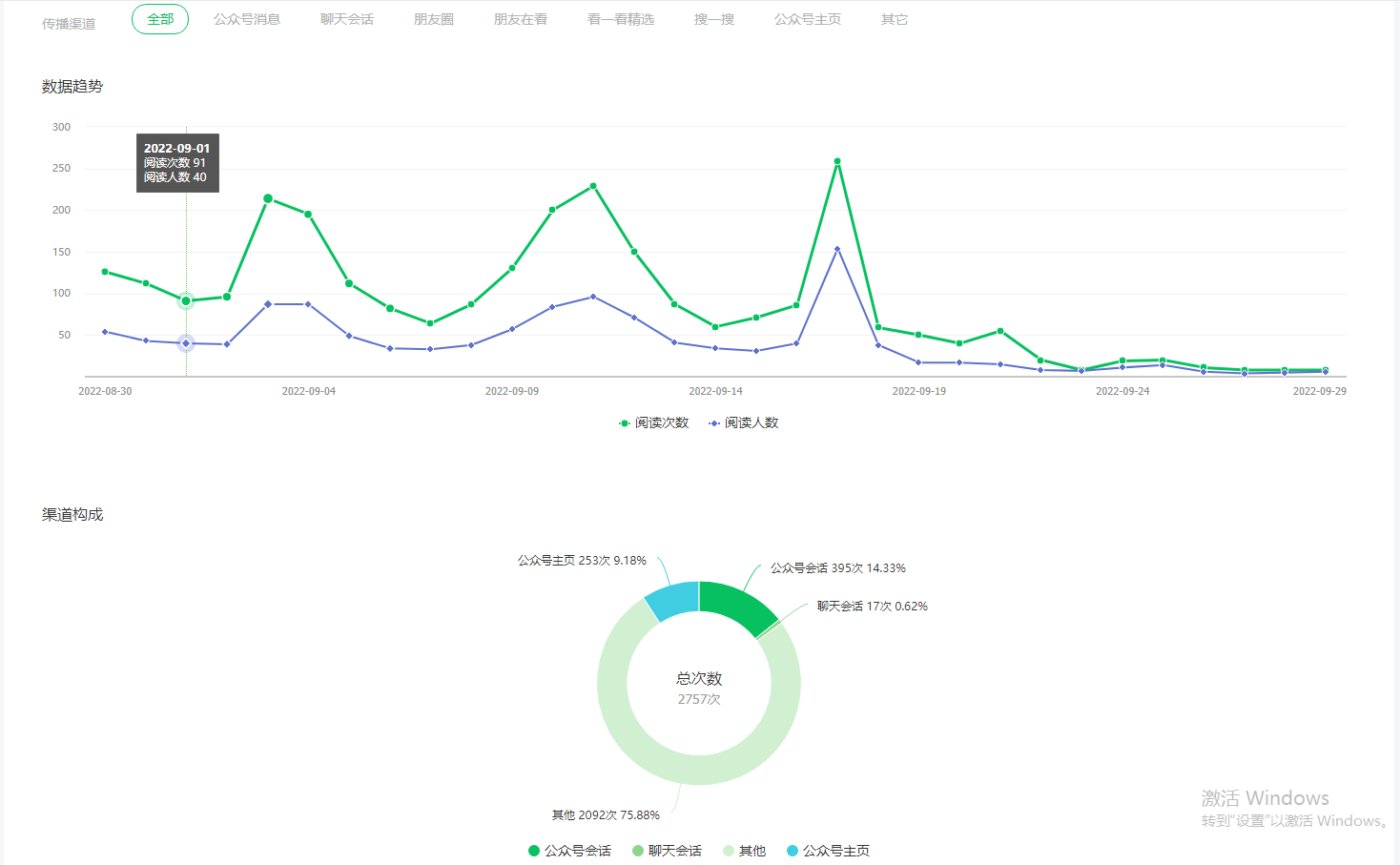The width and height of the screenshot is (1400, 865).
Task: Click the 2022-09-24 x-axis date label
Action: click(1122, 391)
